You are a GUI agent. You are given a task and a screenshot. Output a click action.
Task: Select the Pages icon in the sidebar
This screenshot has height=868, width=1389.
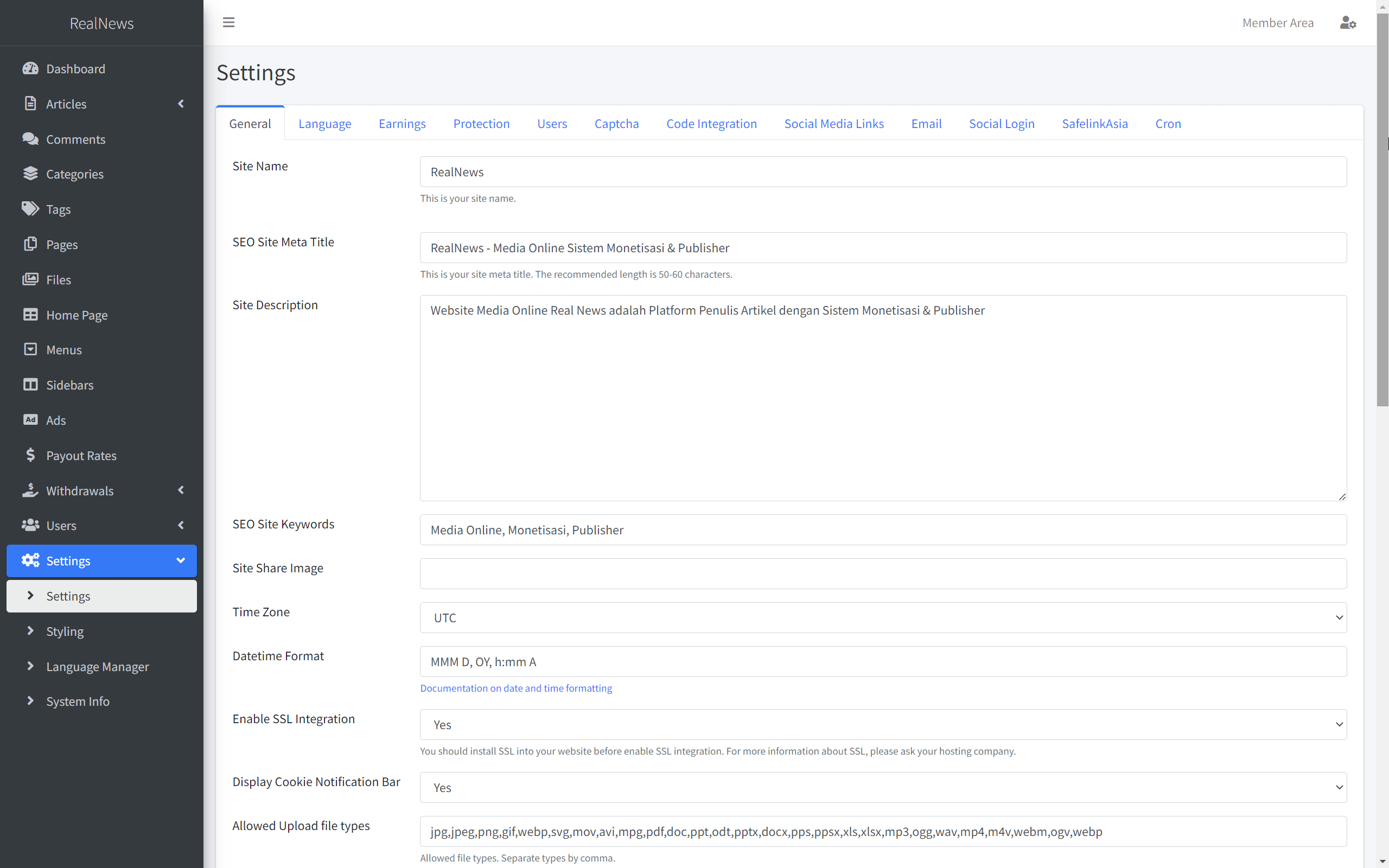pyautogui.click(x=30, y=244)
